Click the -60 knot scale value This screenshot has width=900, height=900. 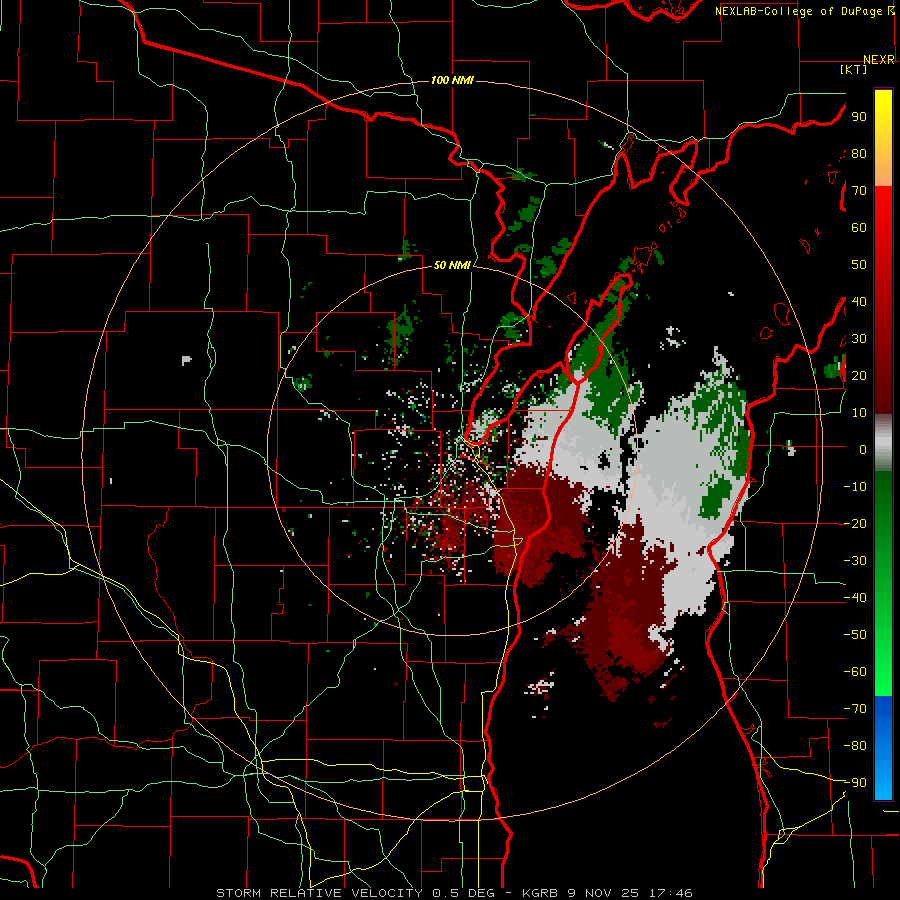point(855,672)
